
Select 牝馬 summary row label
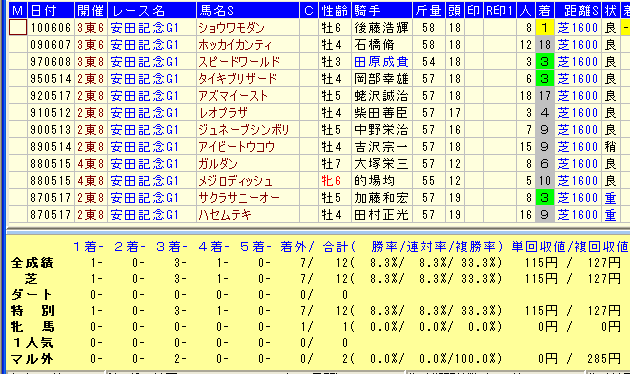click(x=32, y=327)
